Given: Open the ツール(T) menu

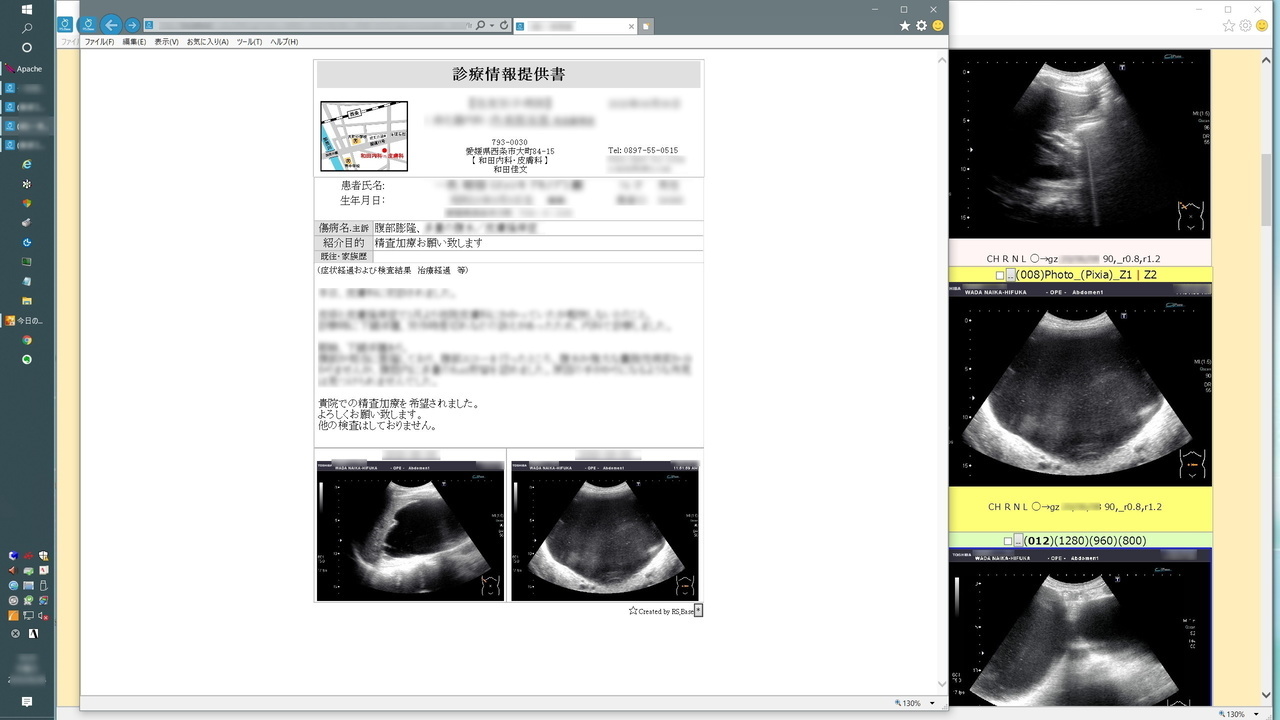Looking at the screenshot, I should tap(249, 42).
